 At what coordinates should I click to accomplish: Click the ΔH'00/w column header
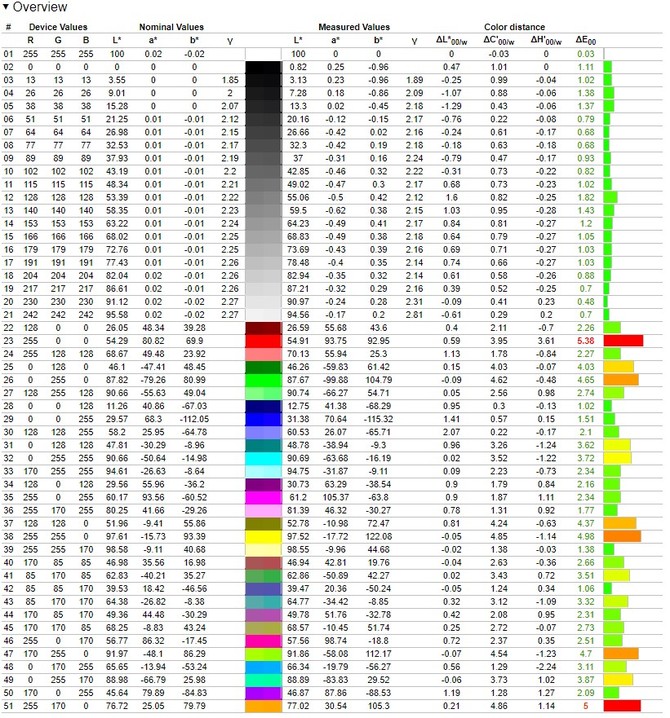click(546, 41)
